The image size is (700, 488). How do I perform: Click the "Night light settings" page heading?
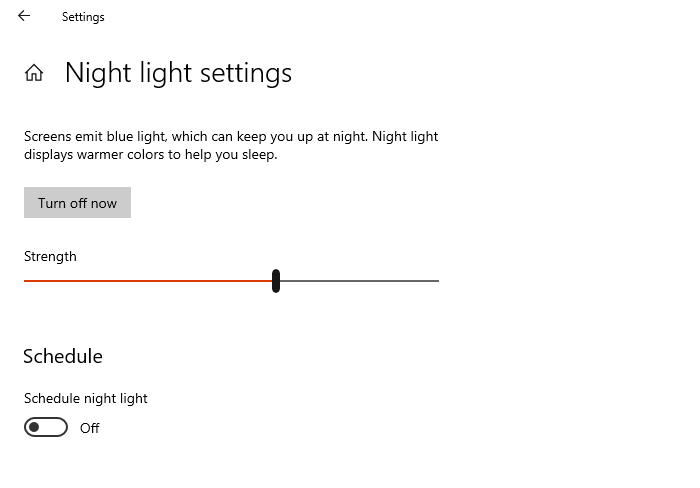pyautogui.click(x=178, y=73)
